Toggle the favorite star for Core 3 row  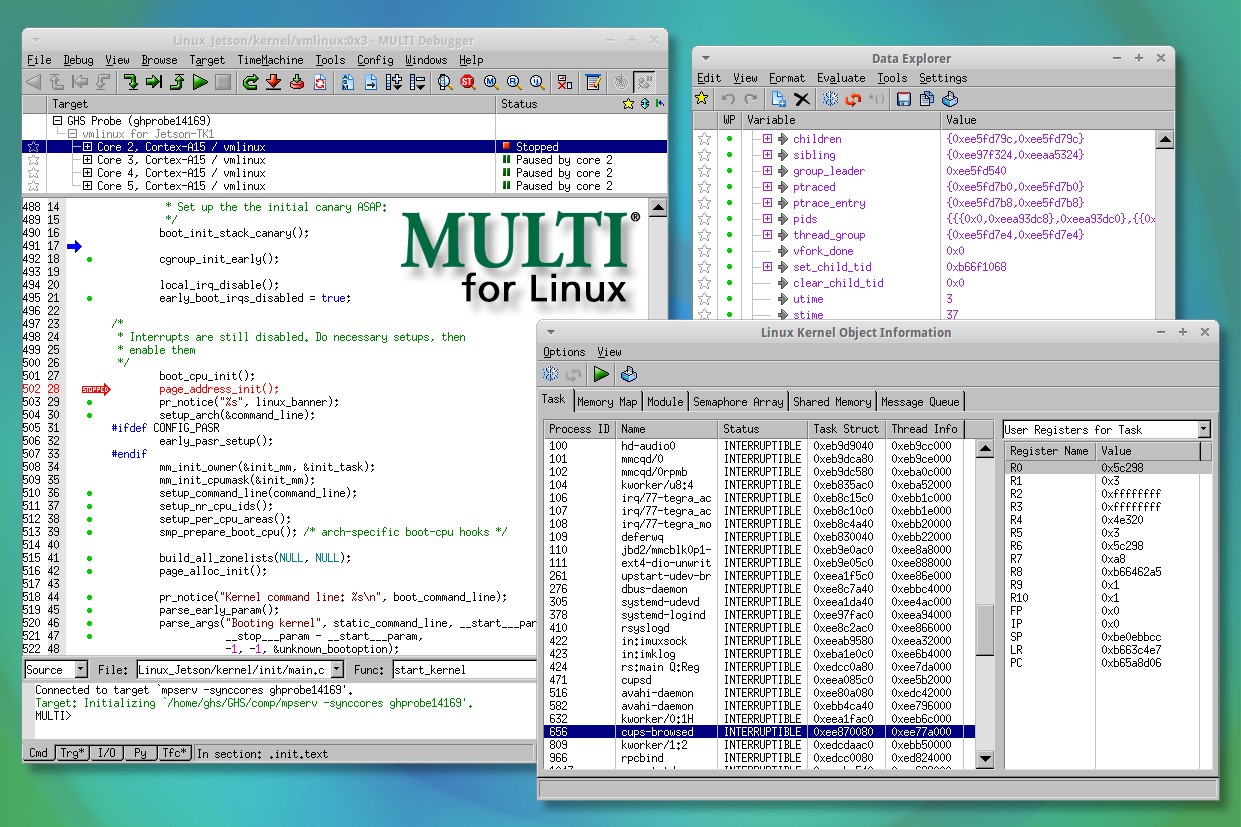tap(35, 160)
